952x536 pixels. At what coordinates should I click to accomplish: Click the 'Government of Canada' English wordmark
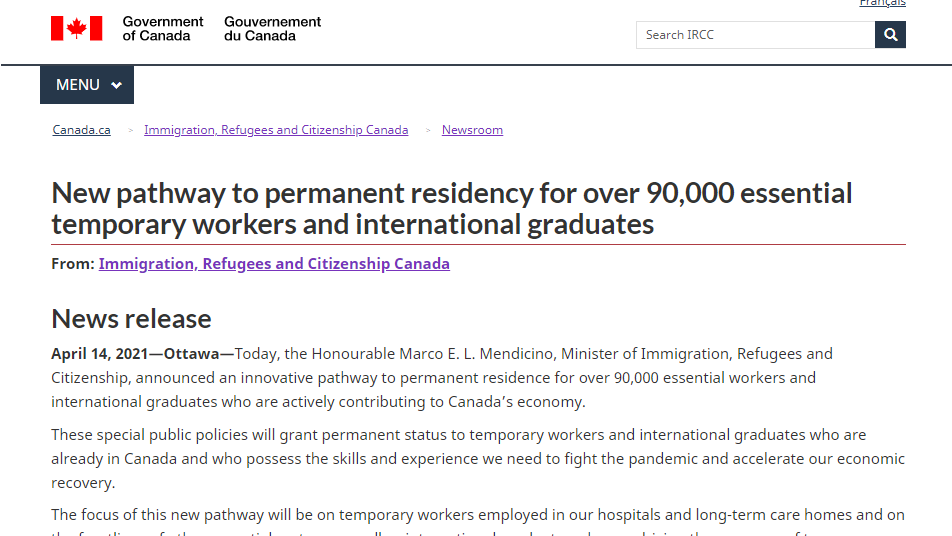pos(163,28)
